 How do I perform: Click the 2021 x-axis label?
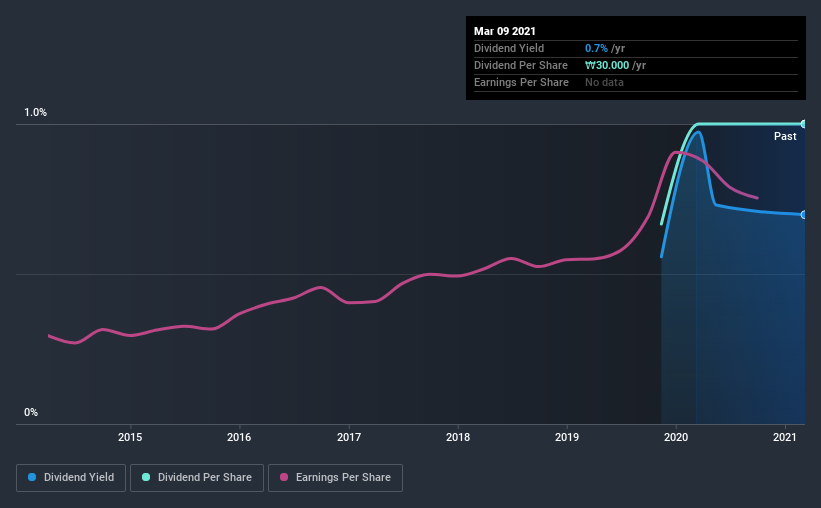[785, 437]
